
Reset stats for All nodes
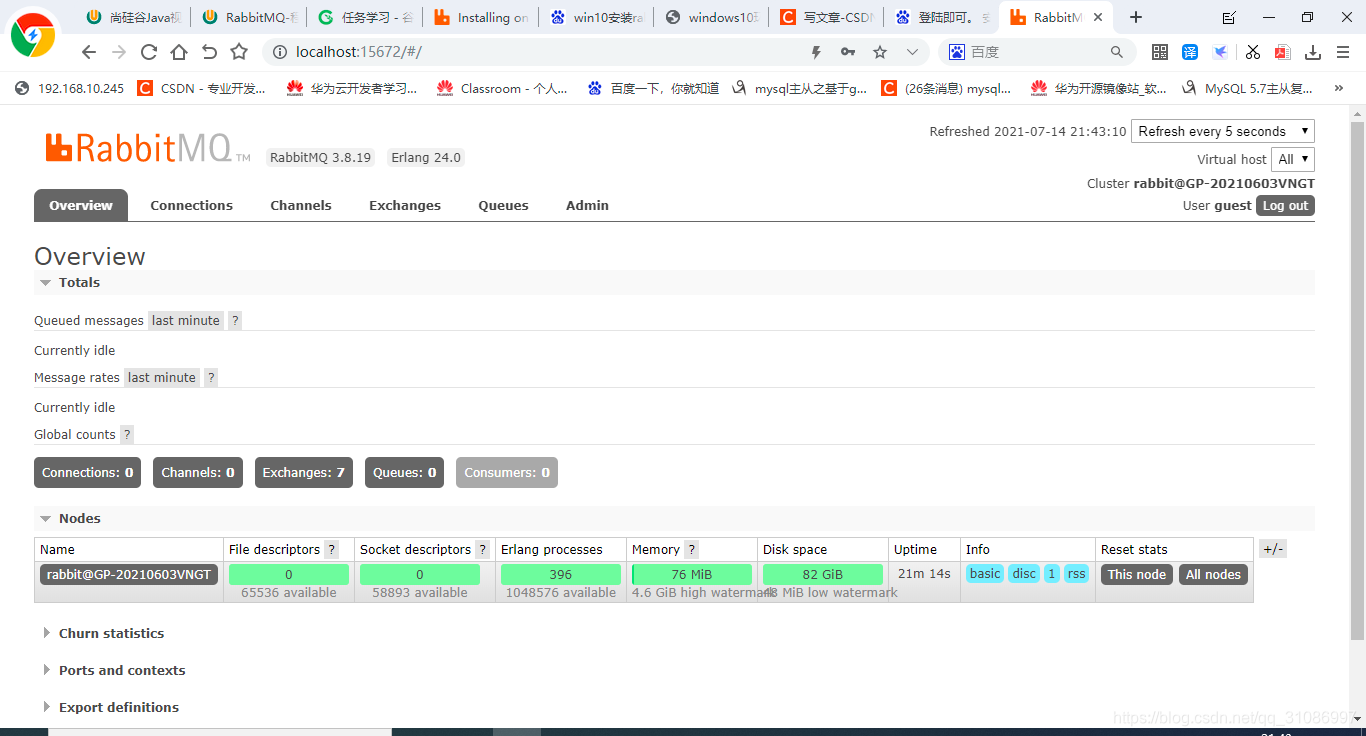click(1213, 575)
